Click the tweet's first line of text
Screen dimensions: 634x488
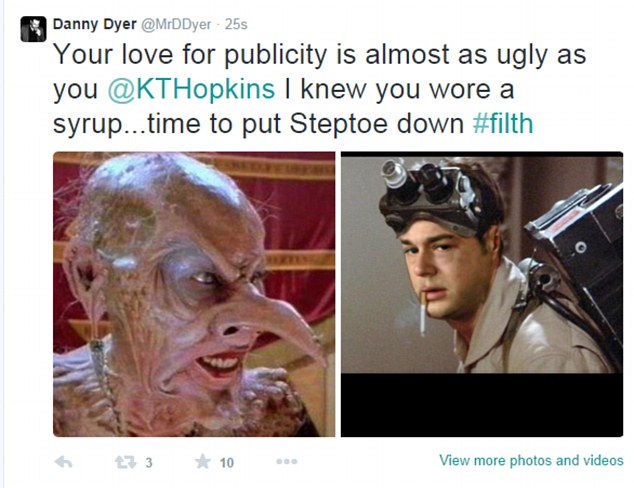[319, 55]
